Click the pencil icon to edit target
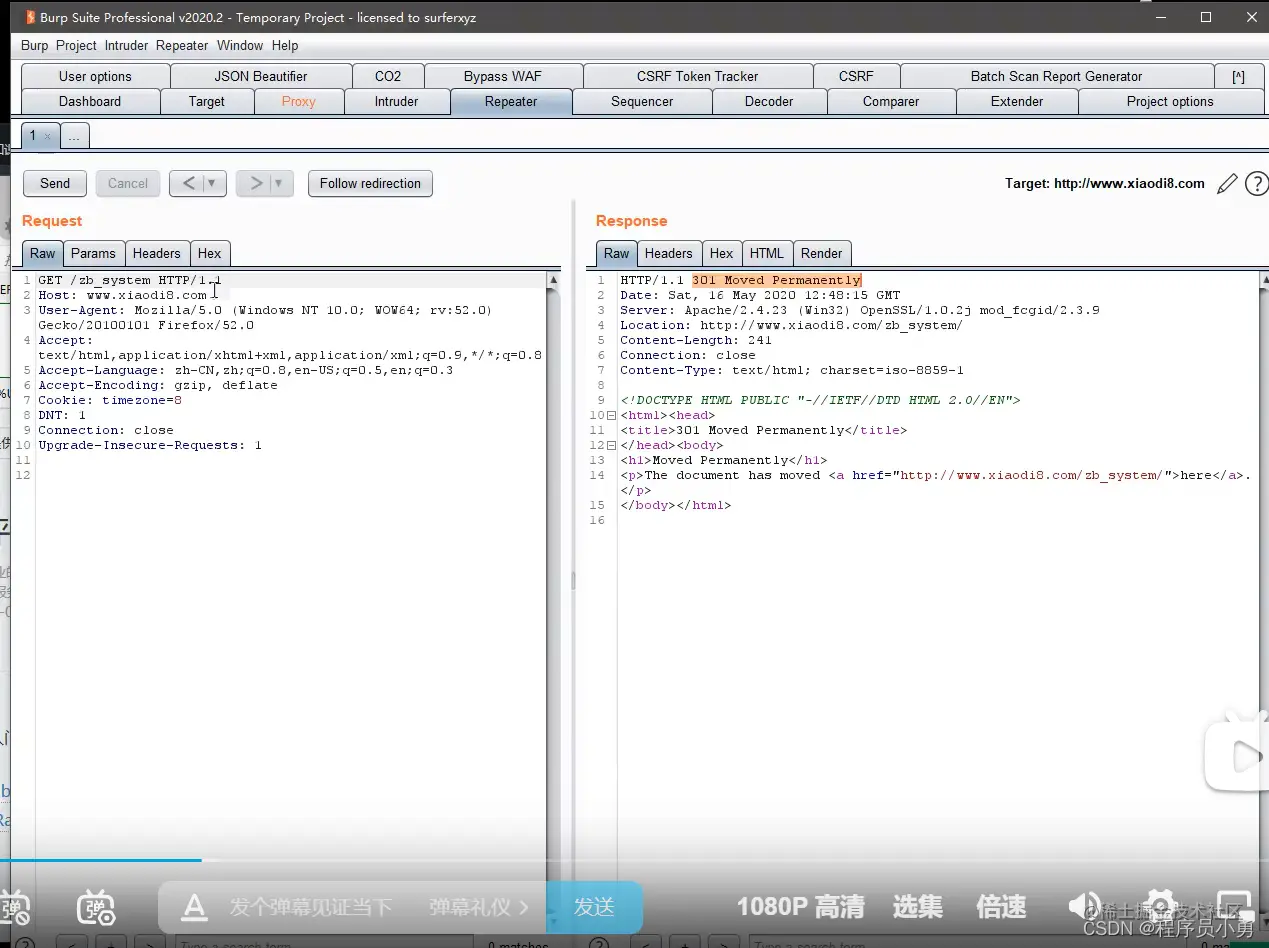 coord(1227,184)
